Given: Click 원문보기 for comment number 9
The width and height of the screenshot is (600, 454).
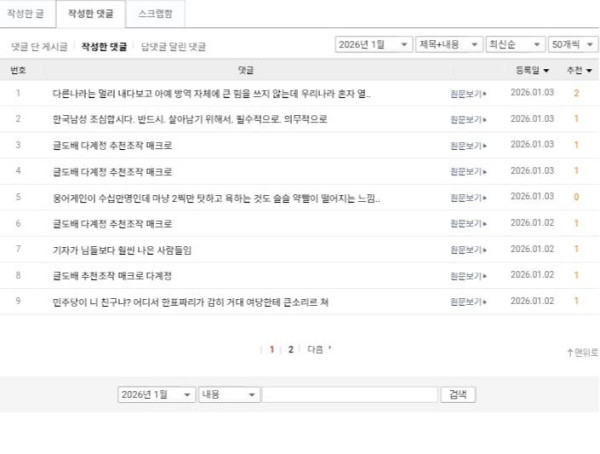Looking at the screenshot, I should pos(470,301).
